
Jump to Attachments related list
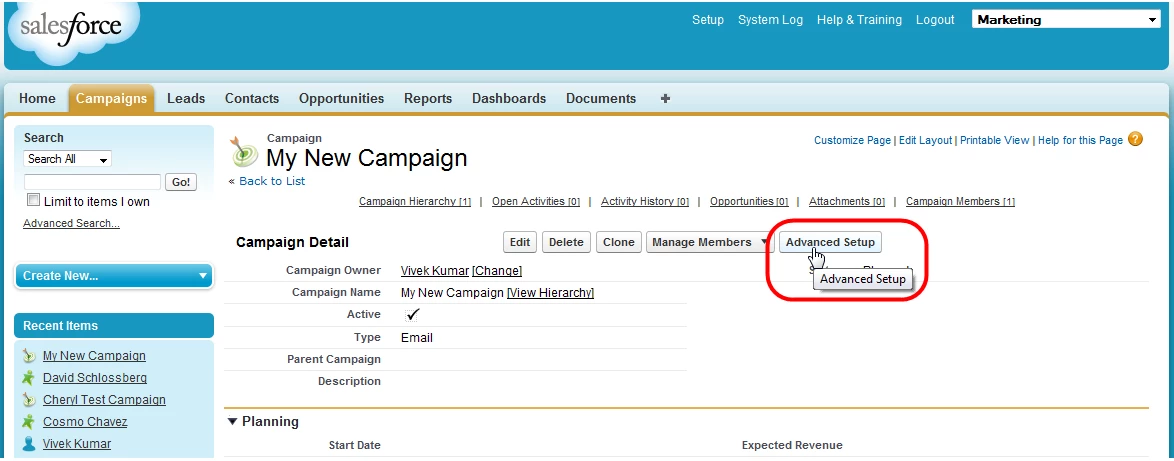tap(847, 201)
